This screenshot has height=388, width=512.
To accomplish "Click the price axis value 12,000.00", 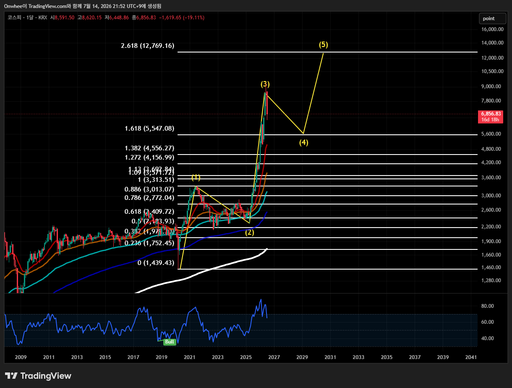I will (x=492, y=58).
